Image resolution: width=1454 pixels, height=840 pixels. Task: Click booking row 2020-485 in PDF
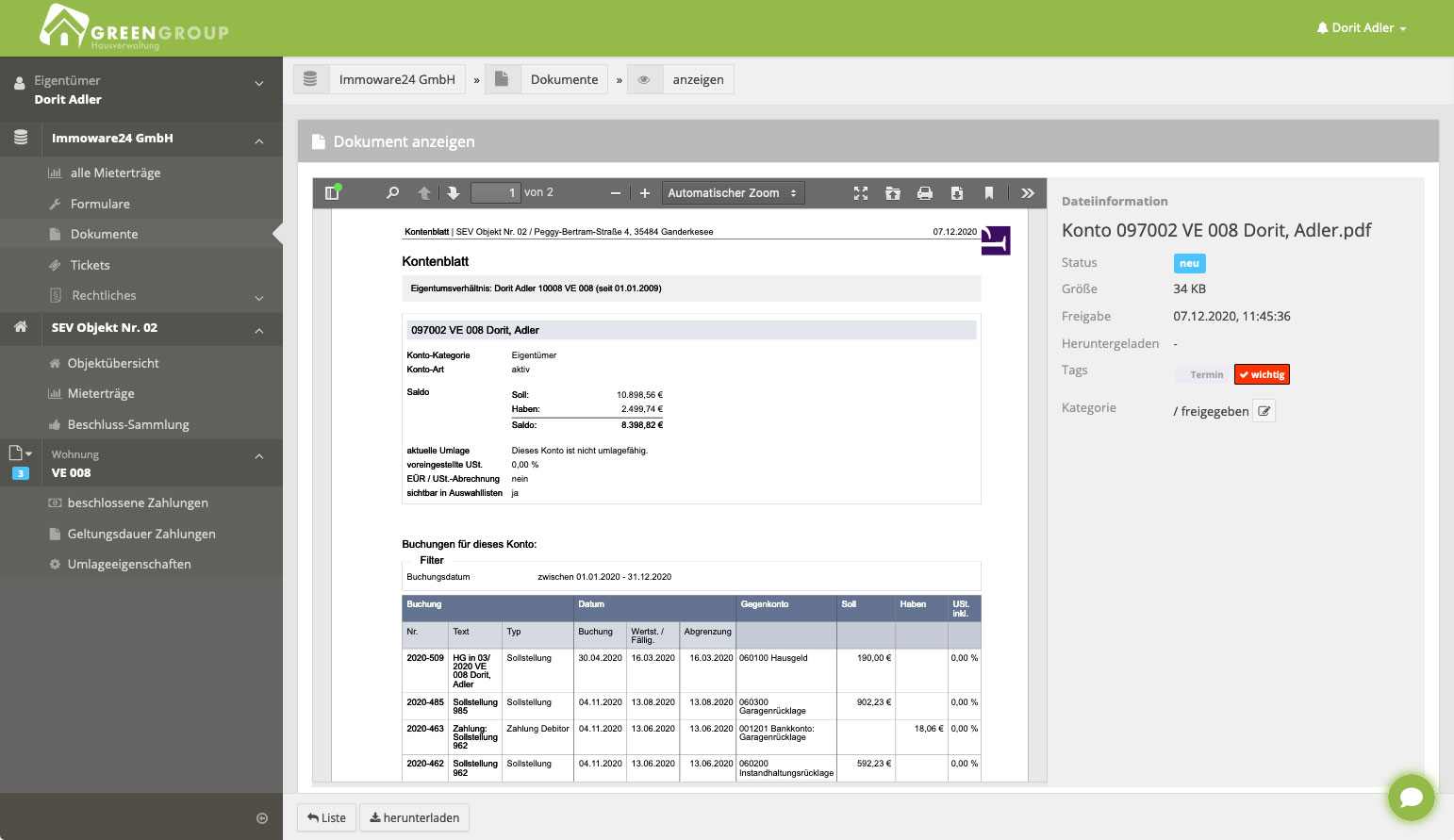(x=691, y=706)
